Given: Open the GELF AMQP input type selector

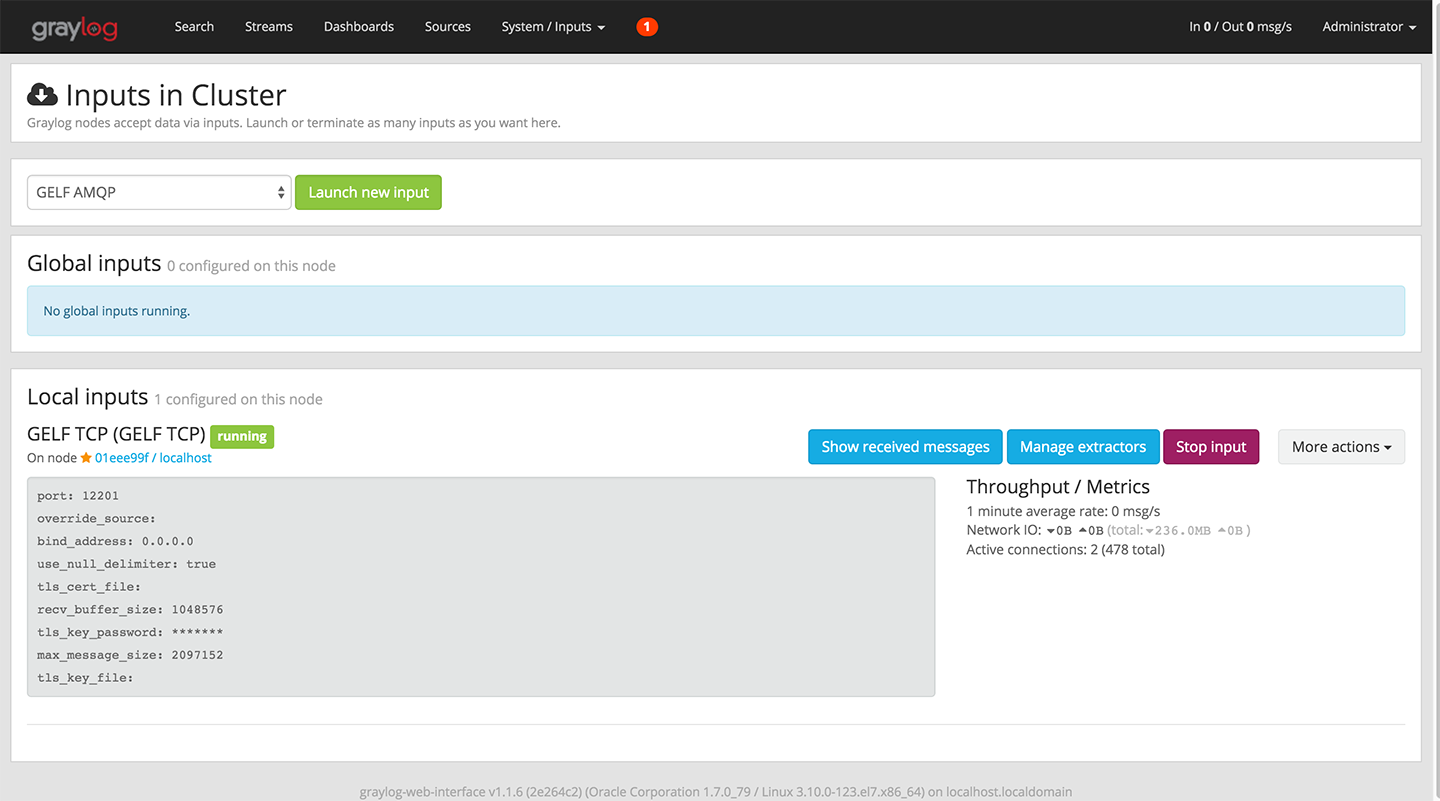Looking at the screenshot, I should tap(159, 193).
